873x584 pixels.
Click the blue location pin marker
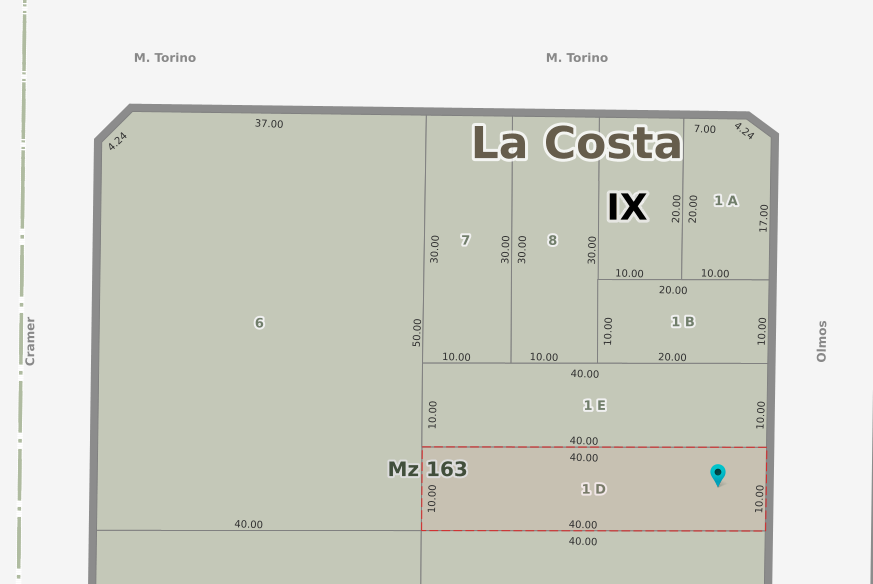[x=717, y=474]
